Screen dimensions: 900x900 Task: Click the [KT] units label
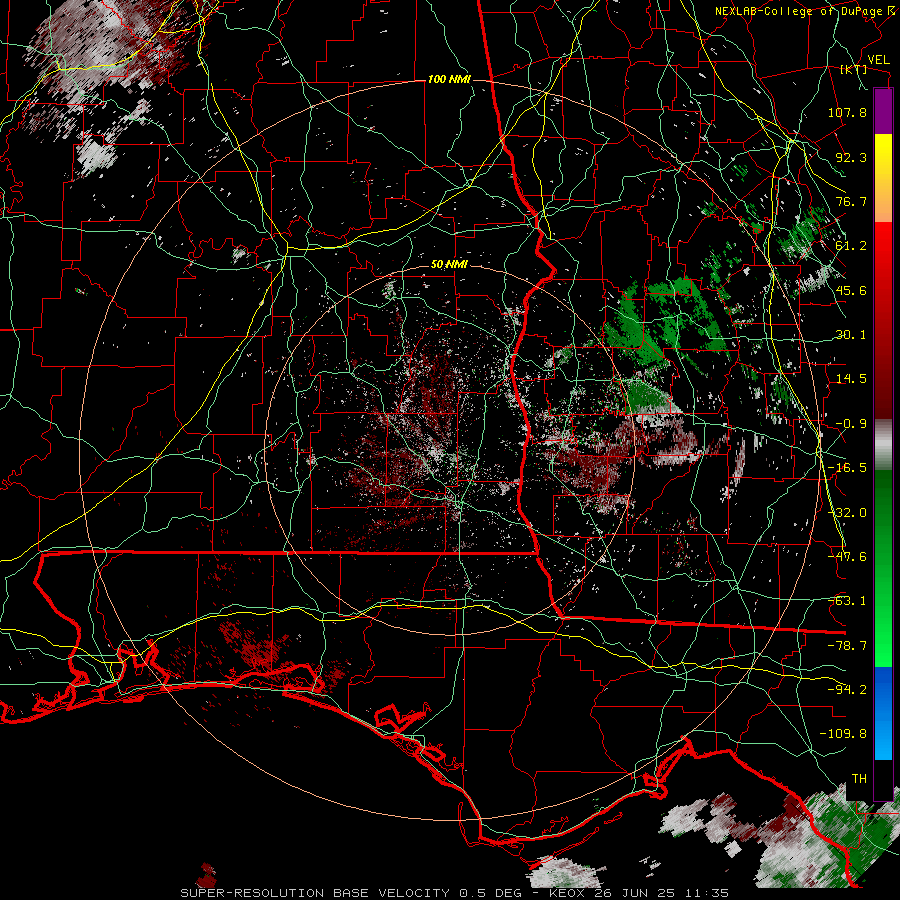pyautogui.click(x=854, y=69)
